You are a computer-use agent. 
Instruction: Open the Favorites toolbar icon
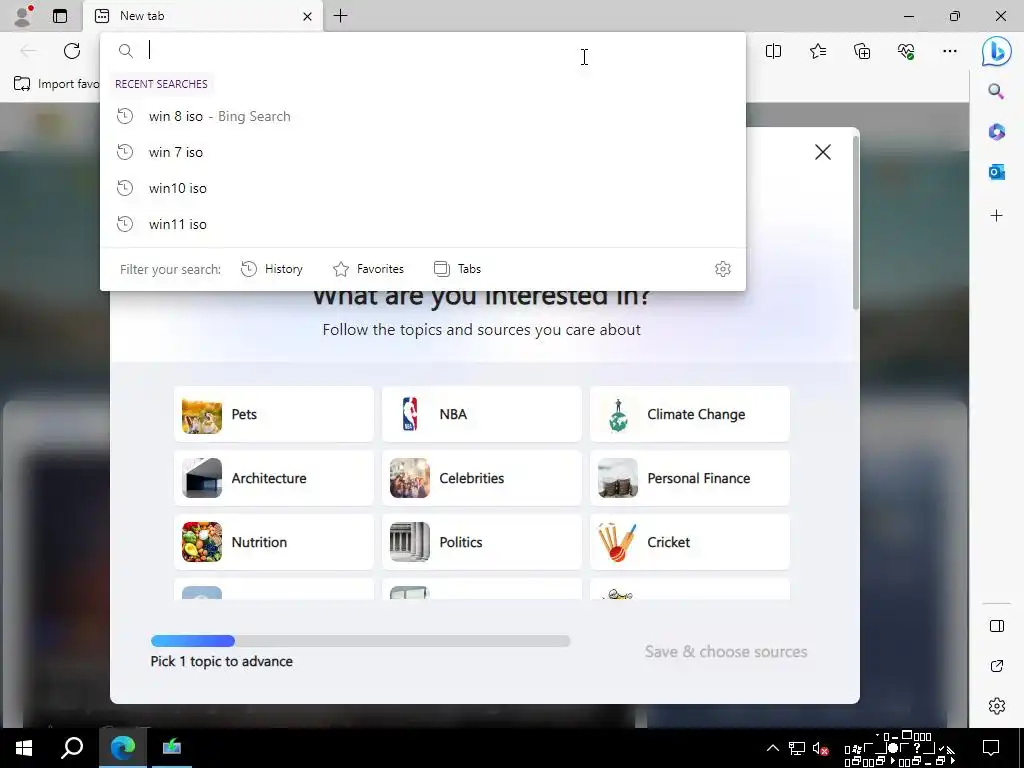818,51
